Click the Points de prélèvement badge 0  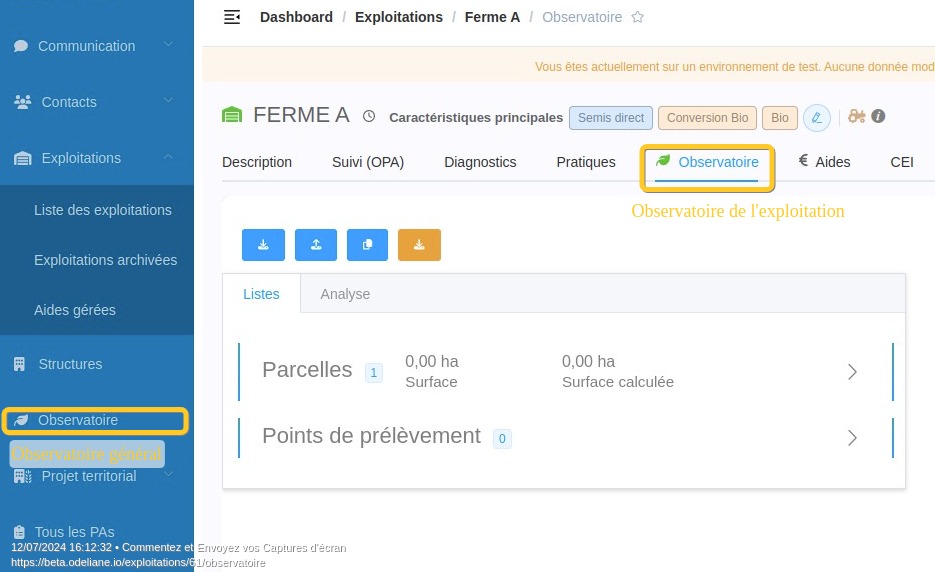[502, 438]
